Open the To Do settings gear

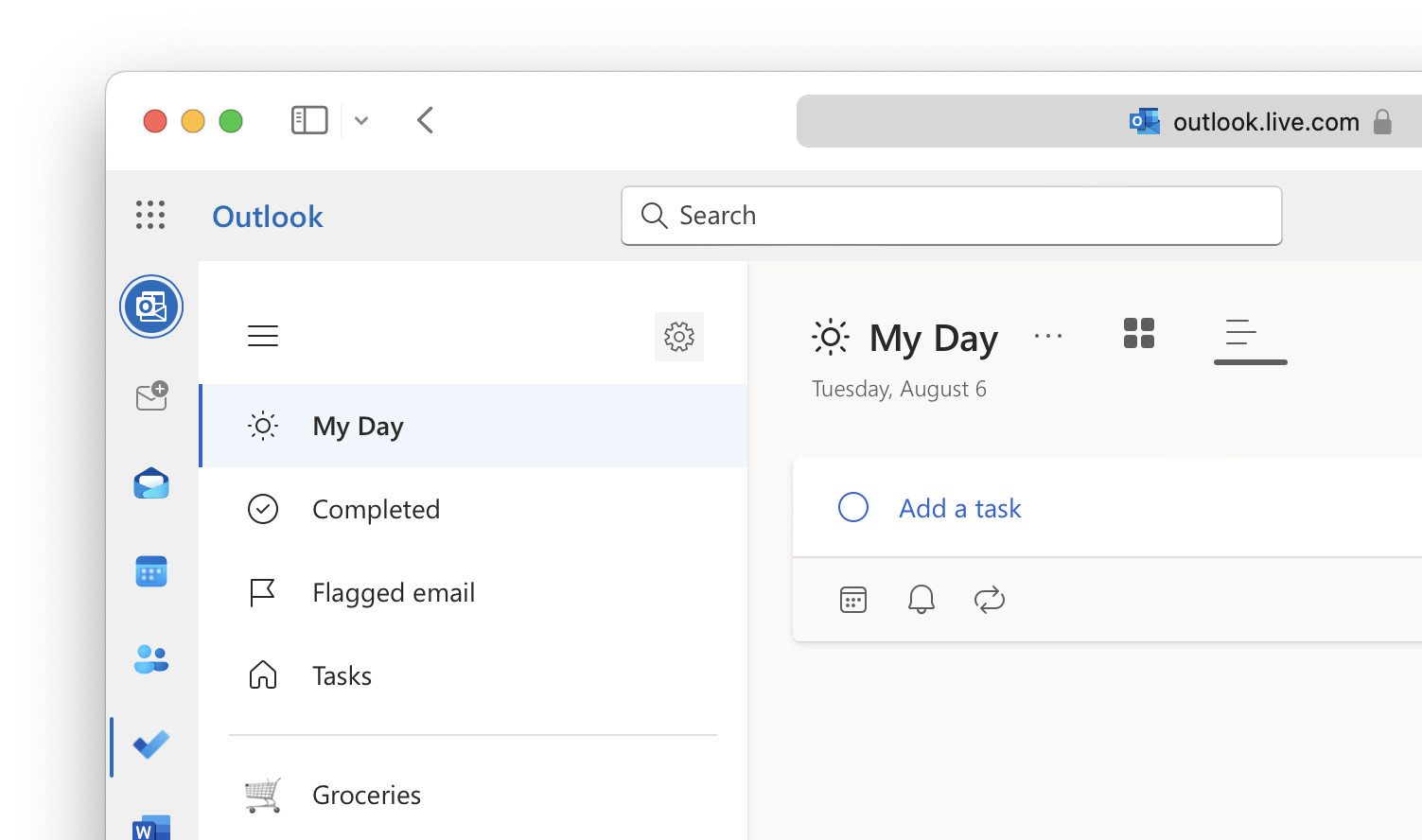pos(679,337)
